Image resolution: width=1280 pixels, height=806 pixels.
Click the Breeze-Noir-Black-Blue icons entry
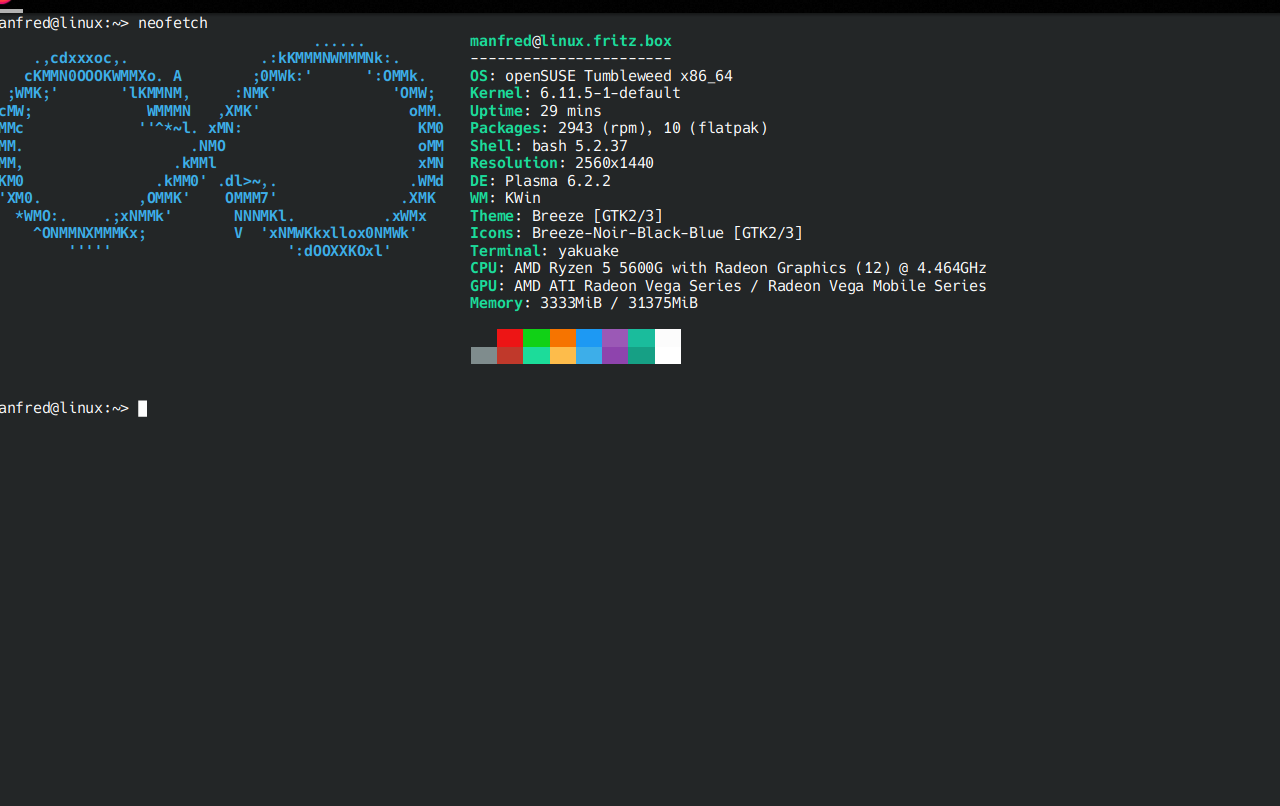point(667,233)
